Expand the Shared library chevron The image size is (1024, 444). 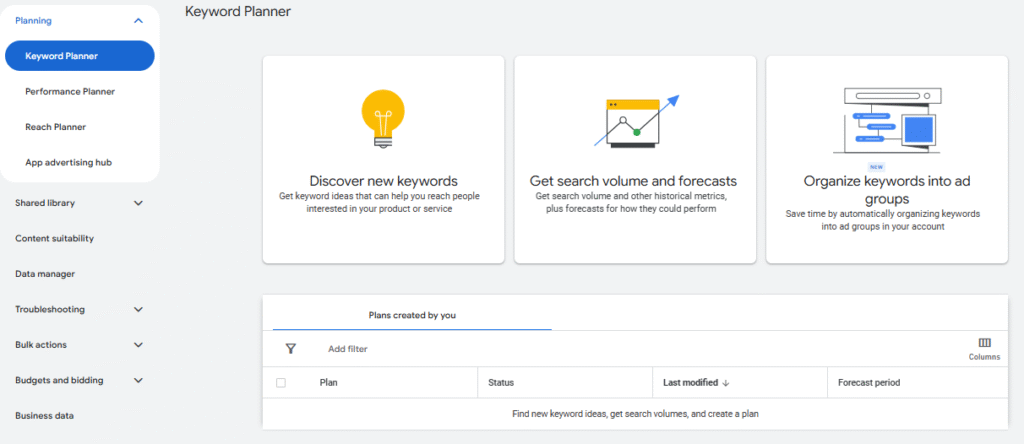point(138,203)
